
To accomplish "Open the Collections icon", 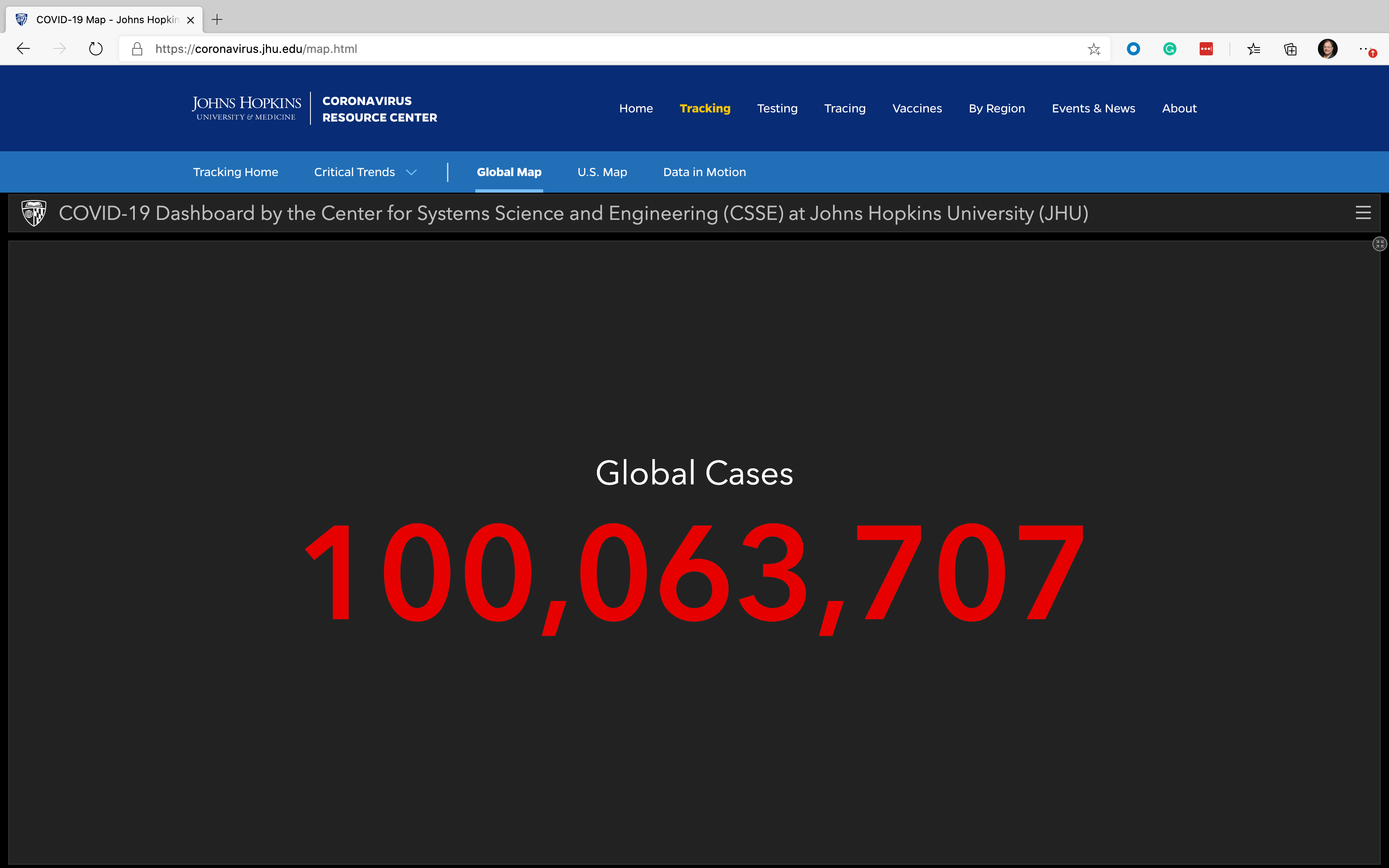I will [1290, 49].
